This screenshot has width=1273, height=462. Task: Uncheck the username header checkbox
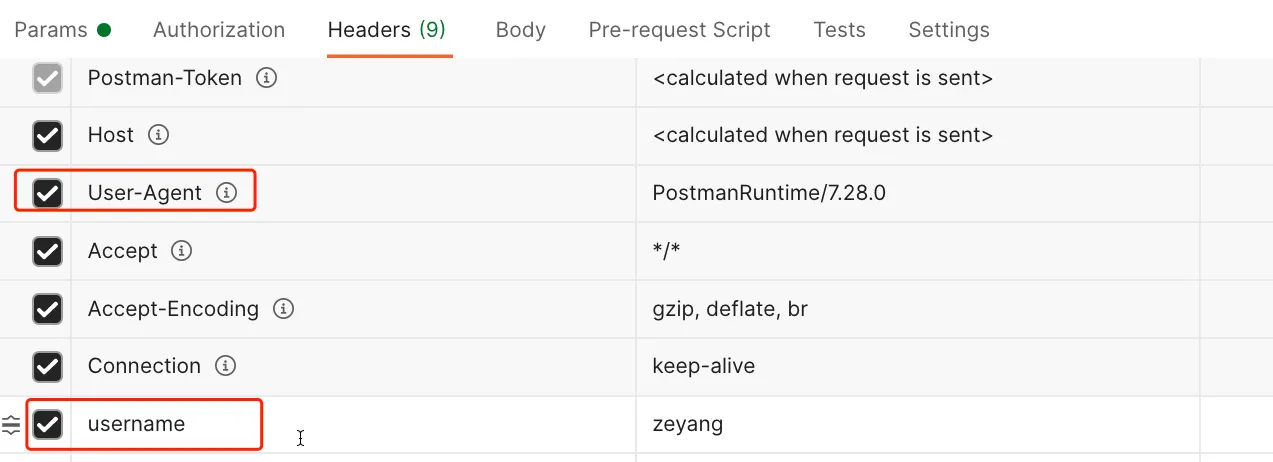coord(47,424)
